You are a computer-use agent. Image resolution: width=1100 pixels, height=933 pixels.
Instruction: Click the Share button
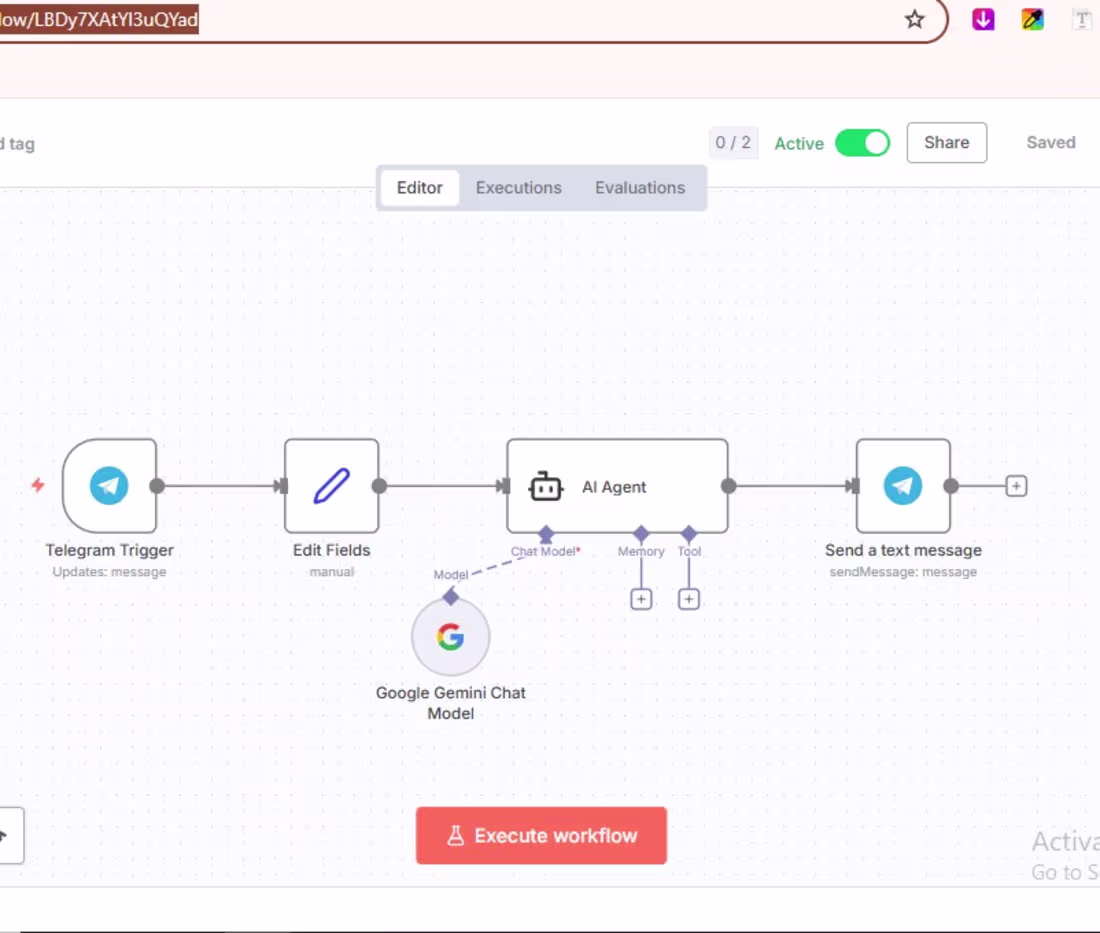pyautogui.click(x=946, y=142)
